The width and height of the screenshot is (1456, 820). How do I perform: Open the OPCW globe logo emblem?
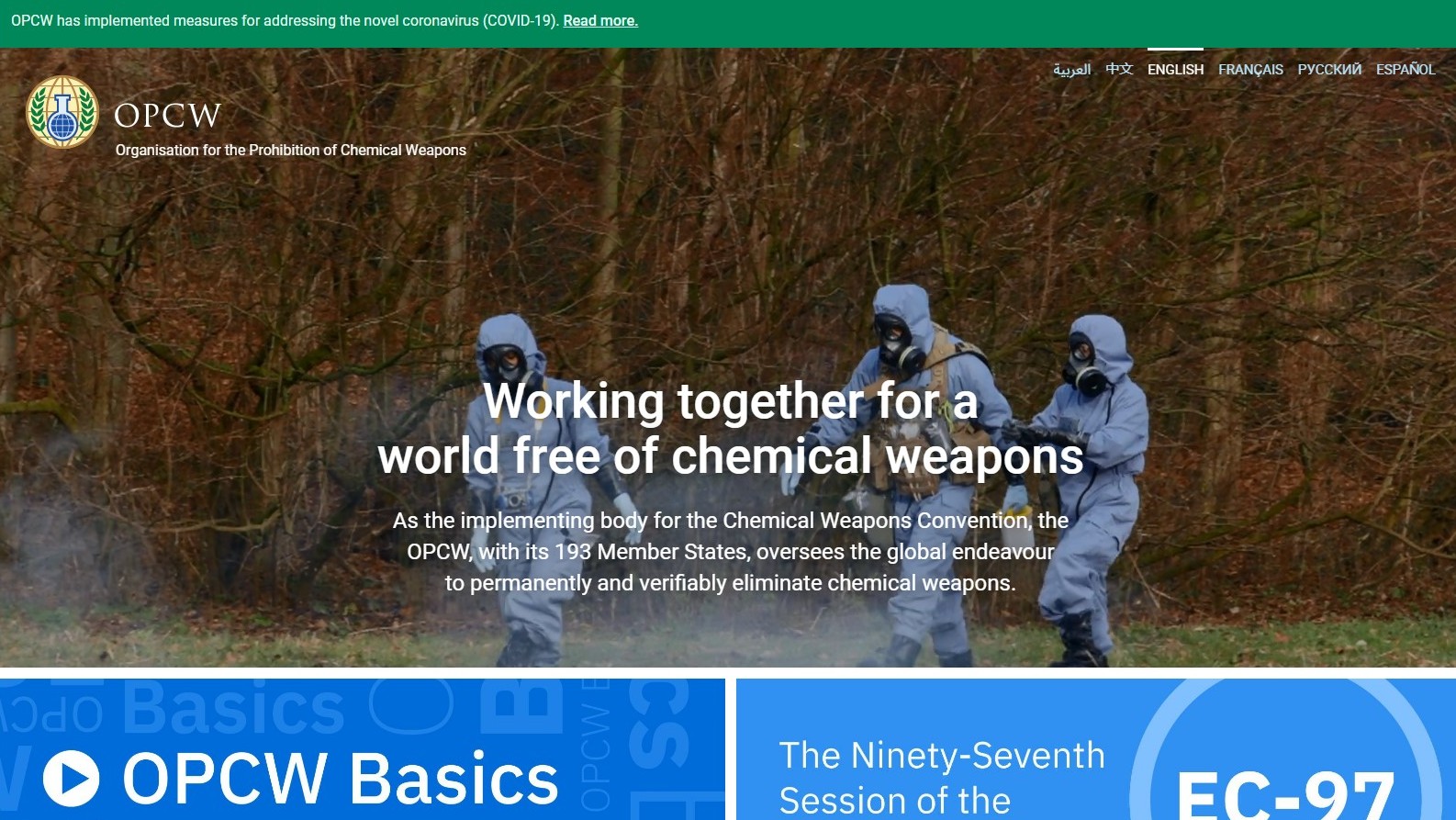pyautogui.click(x=62, y=112)
